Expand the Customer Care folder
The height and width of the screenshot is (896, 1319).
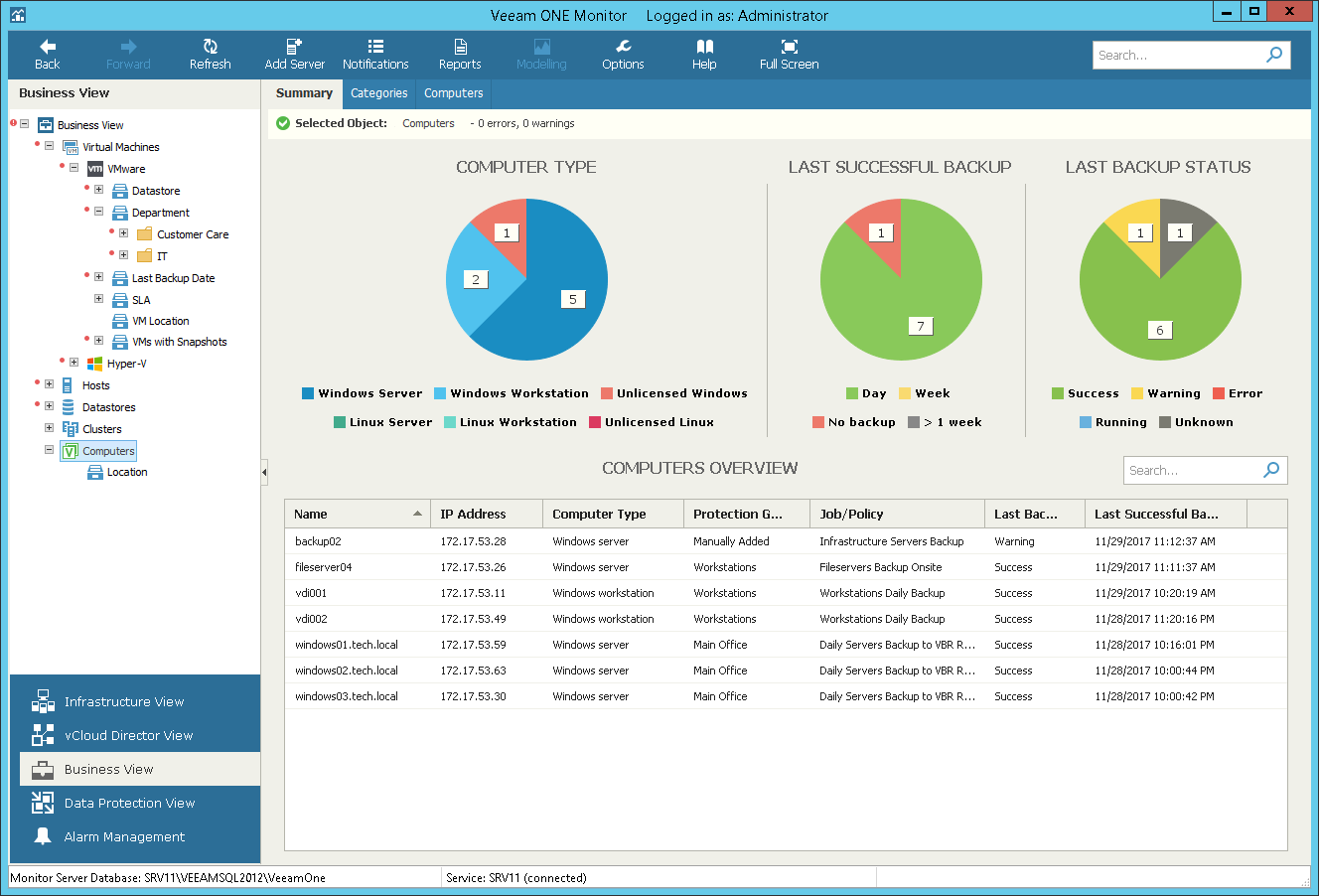(123, 233)
